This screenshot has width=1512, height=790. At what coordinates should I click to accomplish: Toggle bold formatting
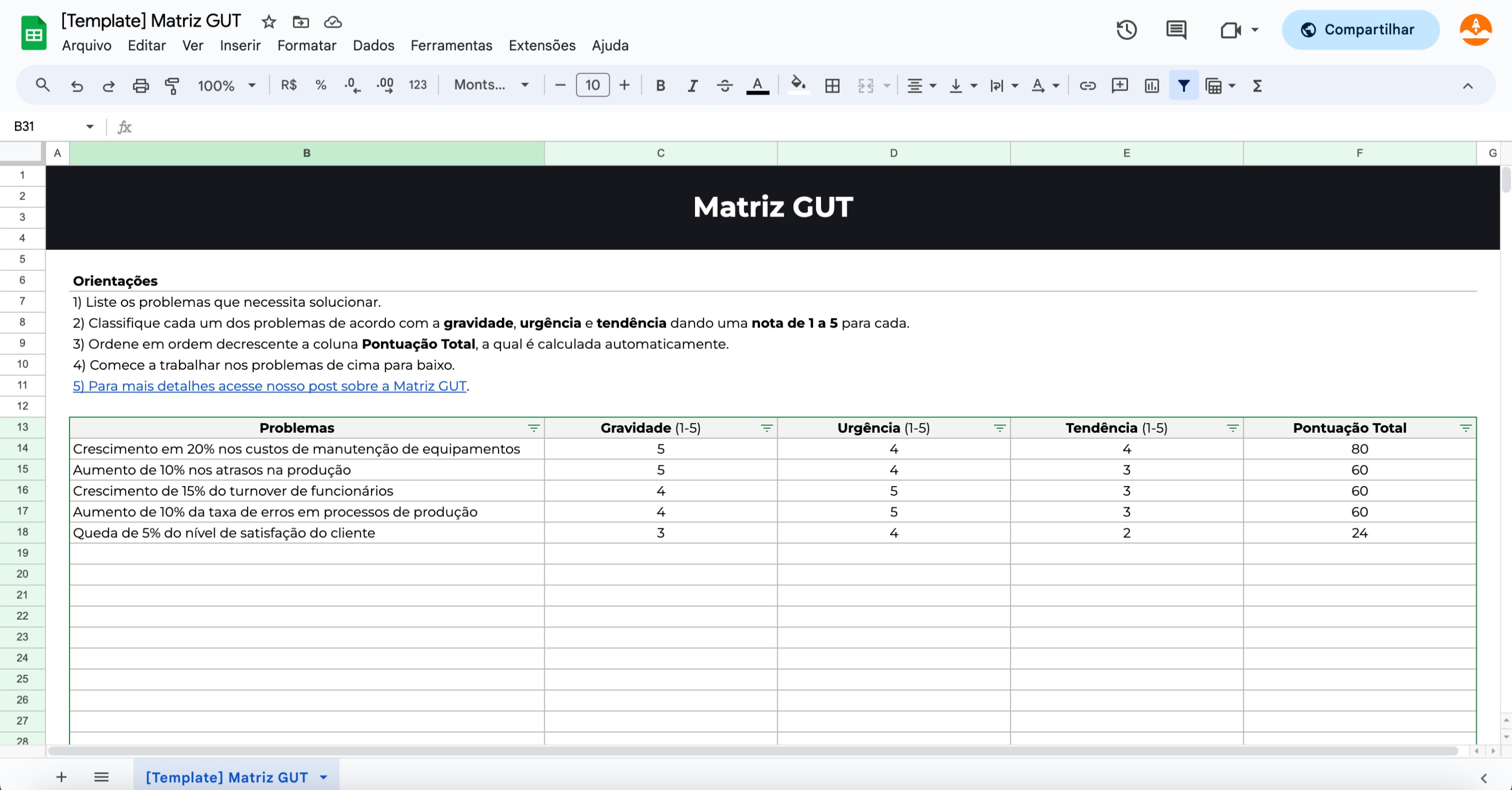pos(660,86)
